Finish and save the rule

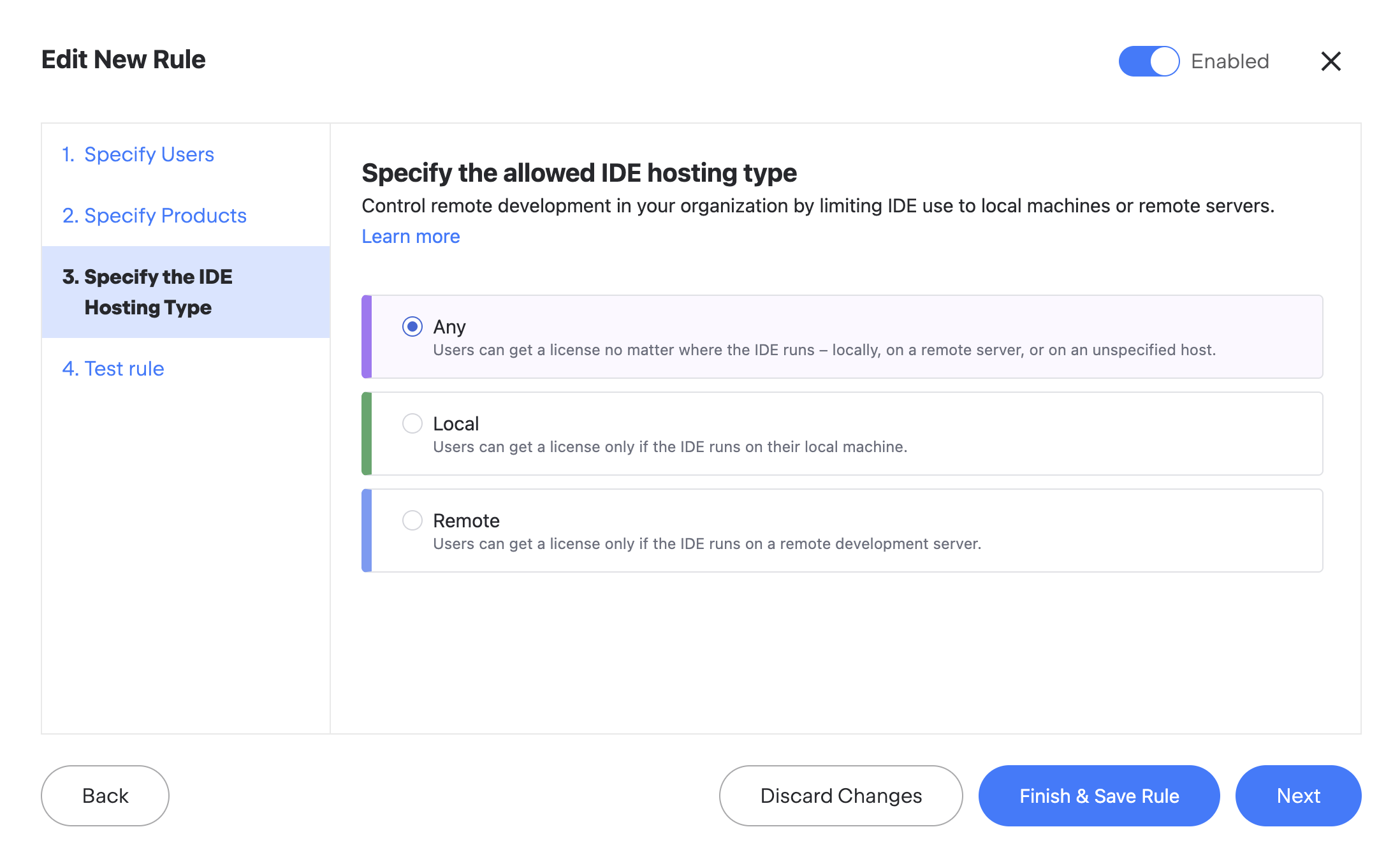(1098, 795)
